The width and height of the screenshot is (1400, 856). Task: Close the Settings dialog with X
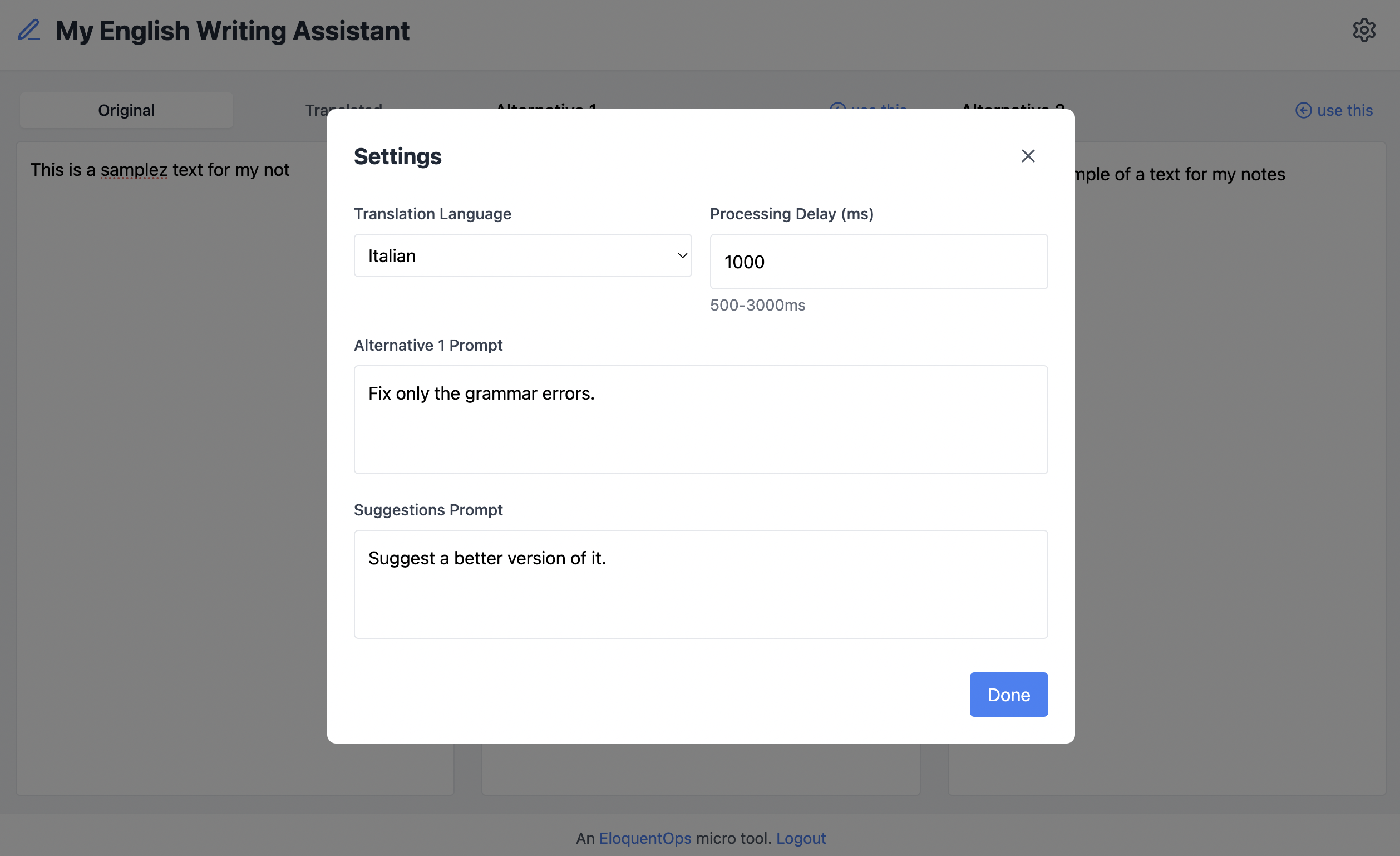1027,156
